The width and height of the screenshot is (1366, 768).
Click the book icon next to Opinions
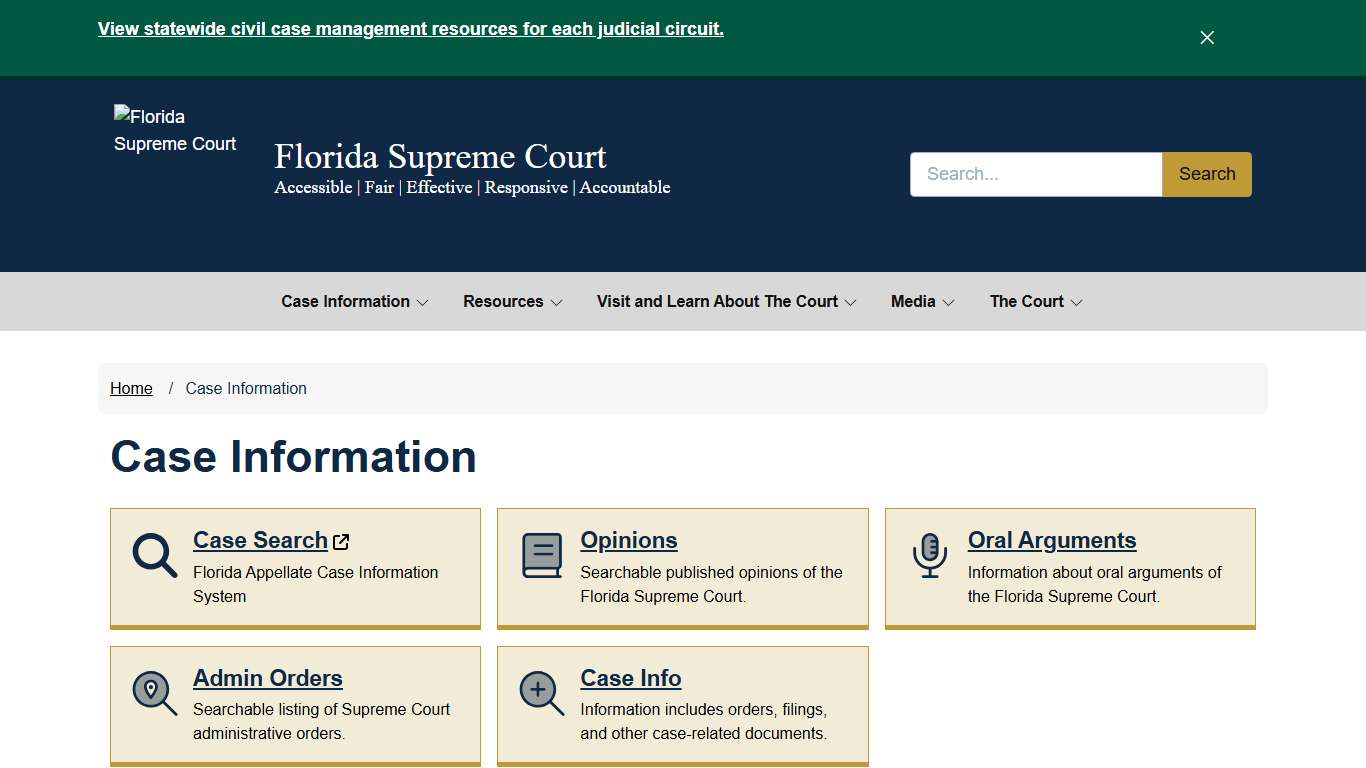click(541, 553)
